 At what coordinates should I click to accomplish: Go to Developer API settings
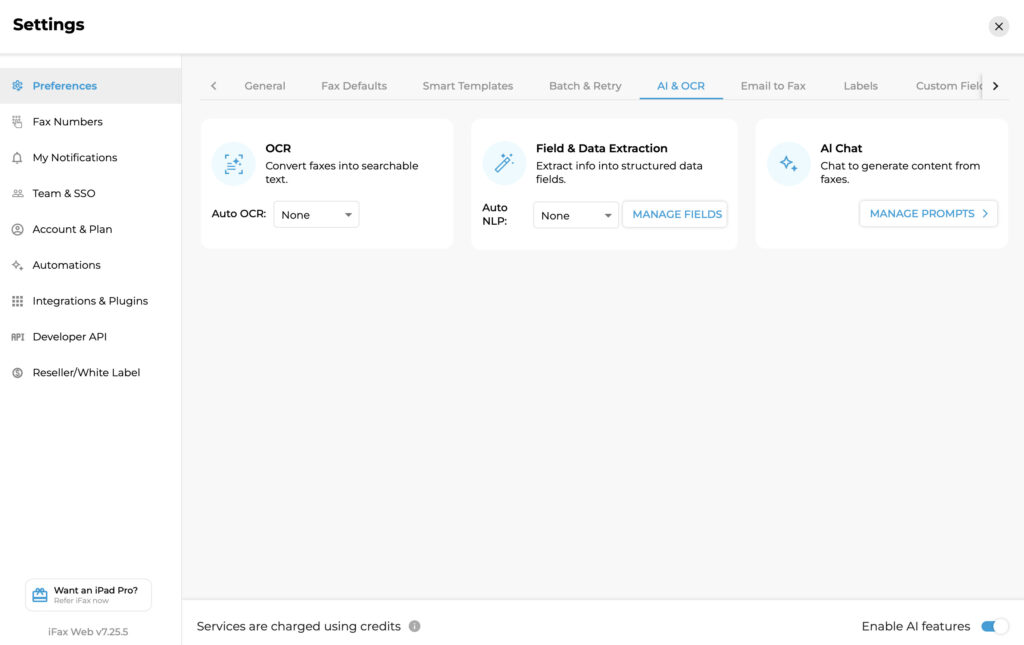69,337
